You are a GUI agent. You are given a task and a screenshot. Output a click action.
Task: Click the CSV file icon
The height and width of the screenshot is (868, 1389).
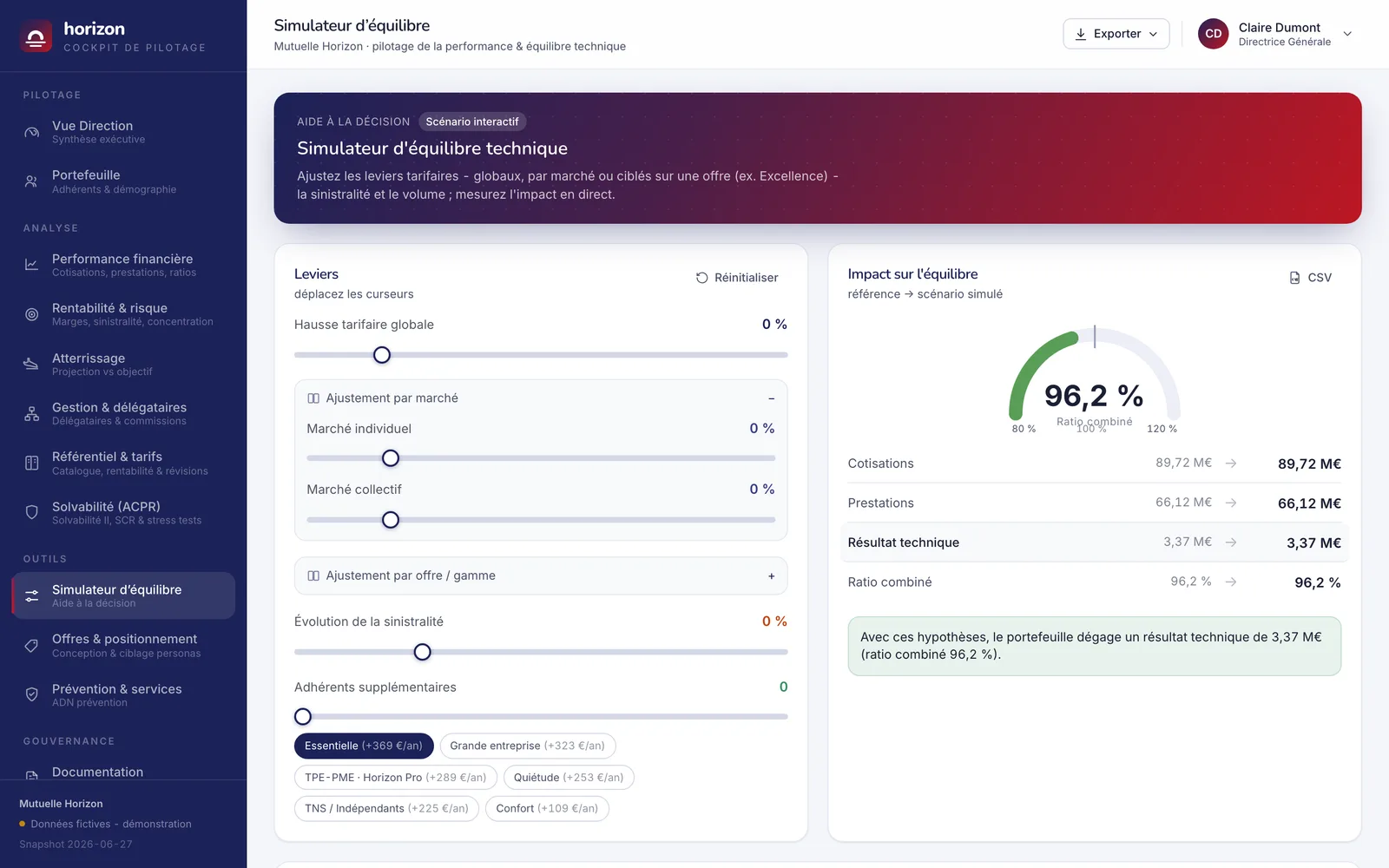point(1294,278)
